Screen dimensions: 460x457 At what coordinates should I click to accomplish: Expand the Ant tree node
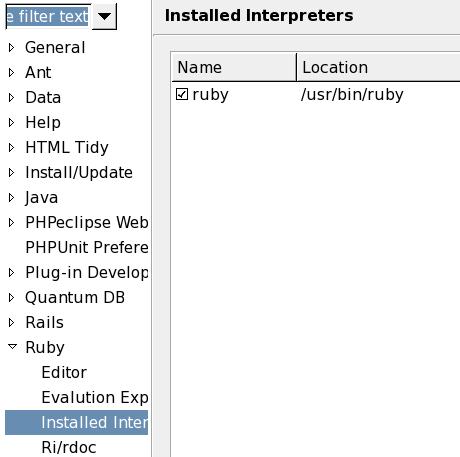pyautogui.click(x=11, y=73)
